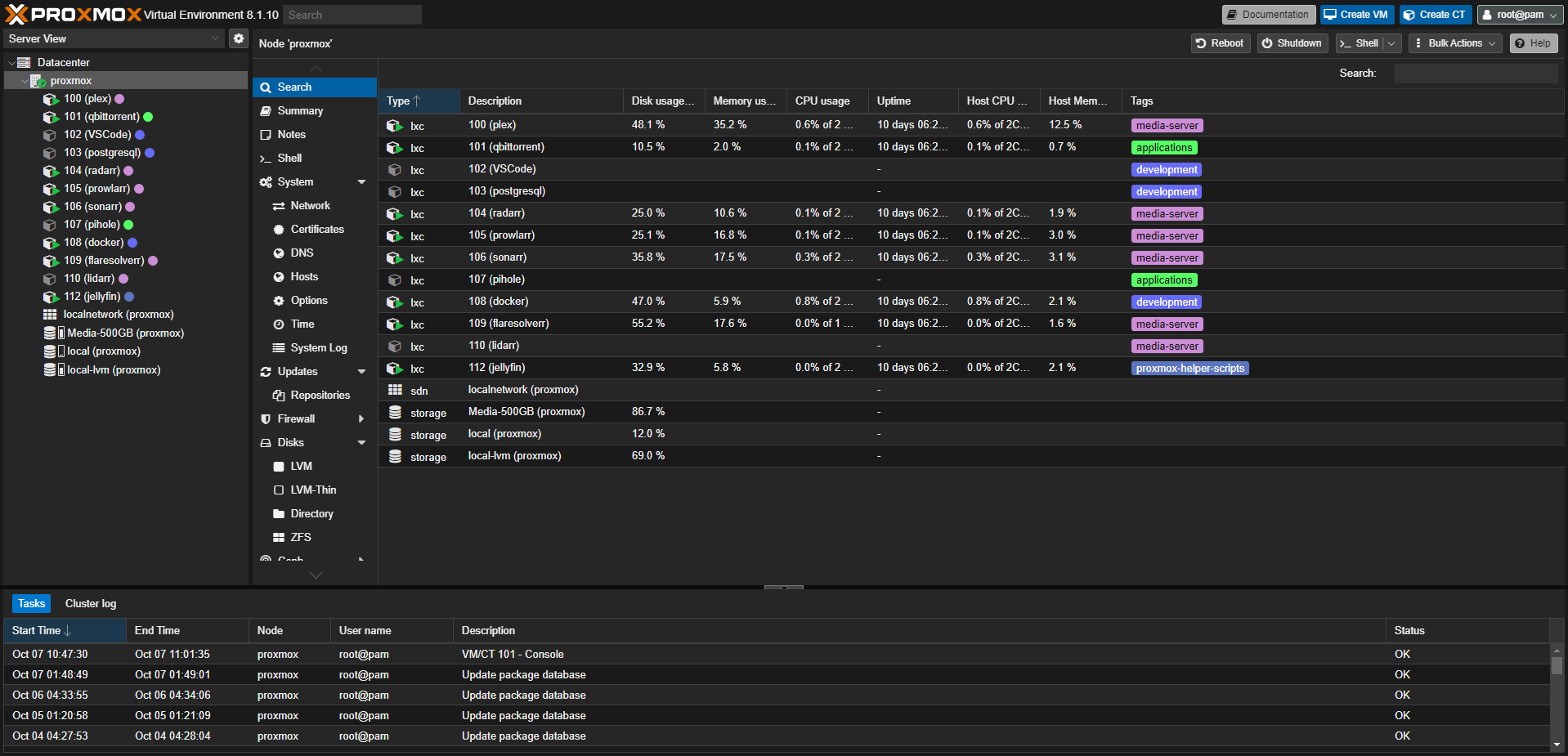The height and width of the screenshot is (756, 1568).
Task: Switch to the Cluster log tab
Action: coord(91,604)
